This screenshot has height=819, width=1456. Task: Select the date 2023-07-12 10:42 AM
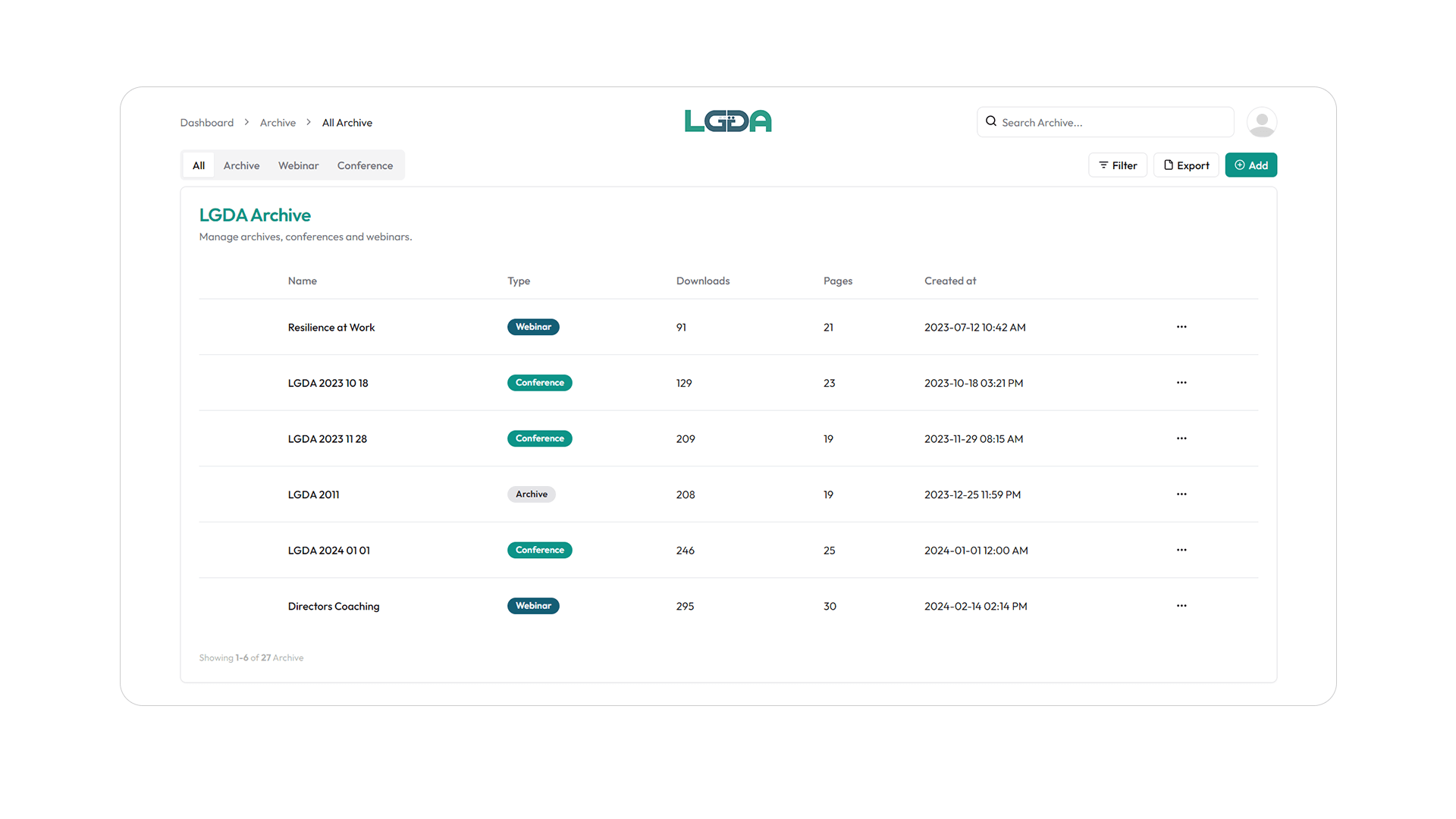pos(974,328)
